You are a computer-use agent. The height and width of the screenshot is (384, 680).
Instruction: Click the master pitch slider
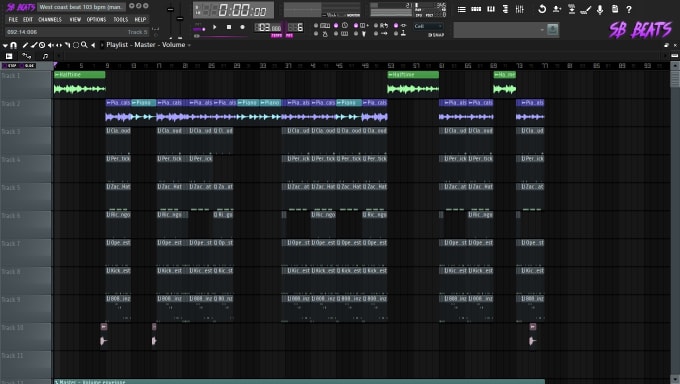pyautogui.click(x=180, y=18)
